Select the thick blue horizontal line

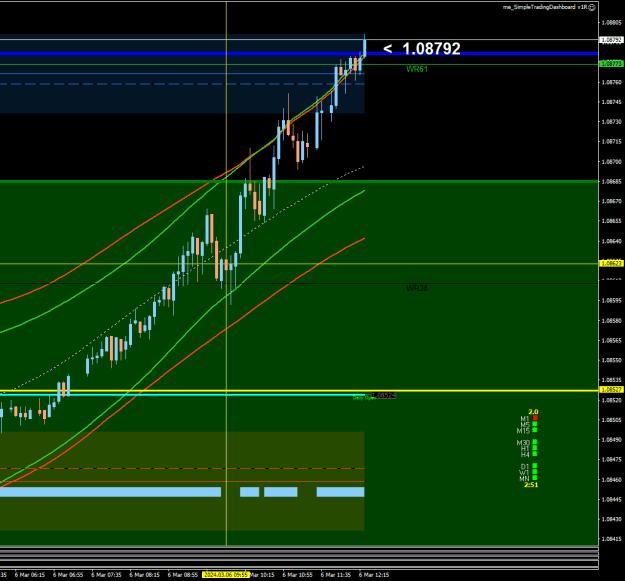coord(299,53)
